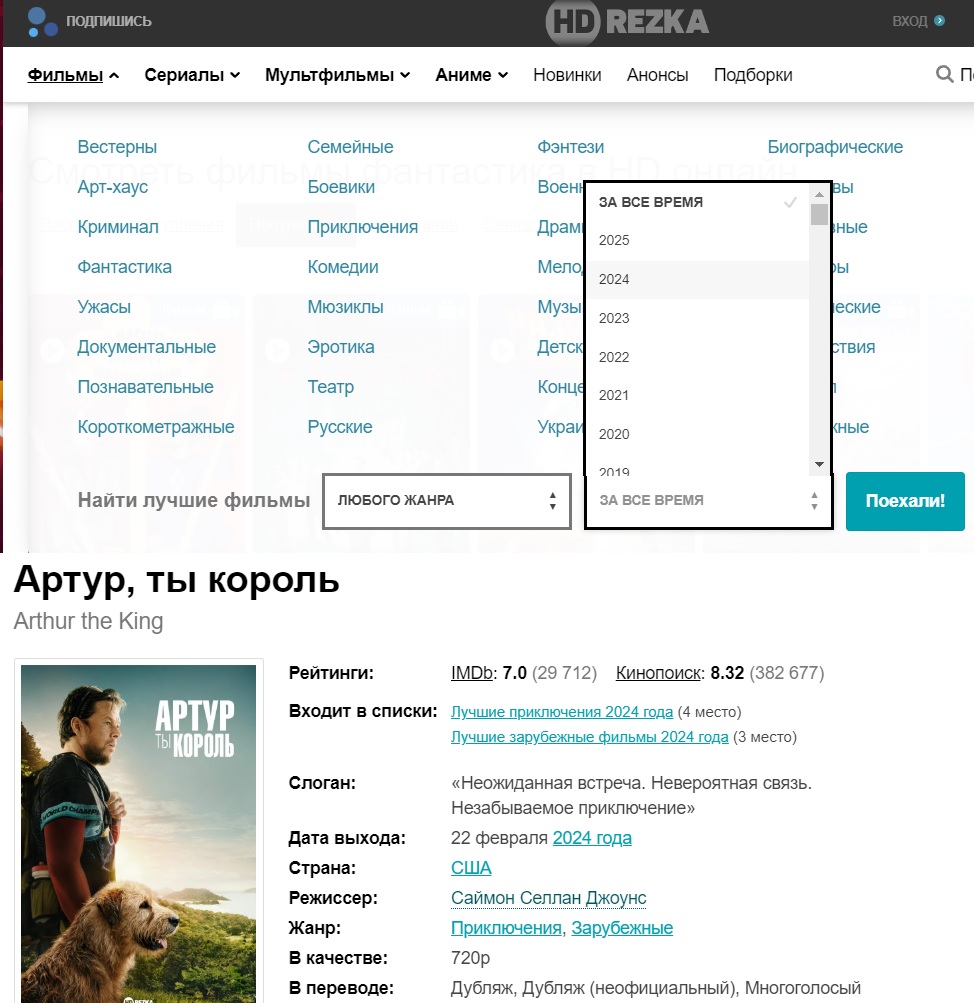Image resolution: width=974 pixels, height=1003 pixels.
Task: Choose ЗА ВСЕ ВРЕМЯ in year list
Action: [698, 202]
